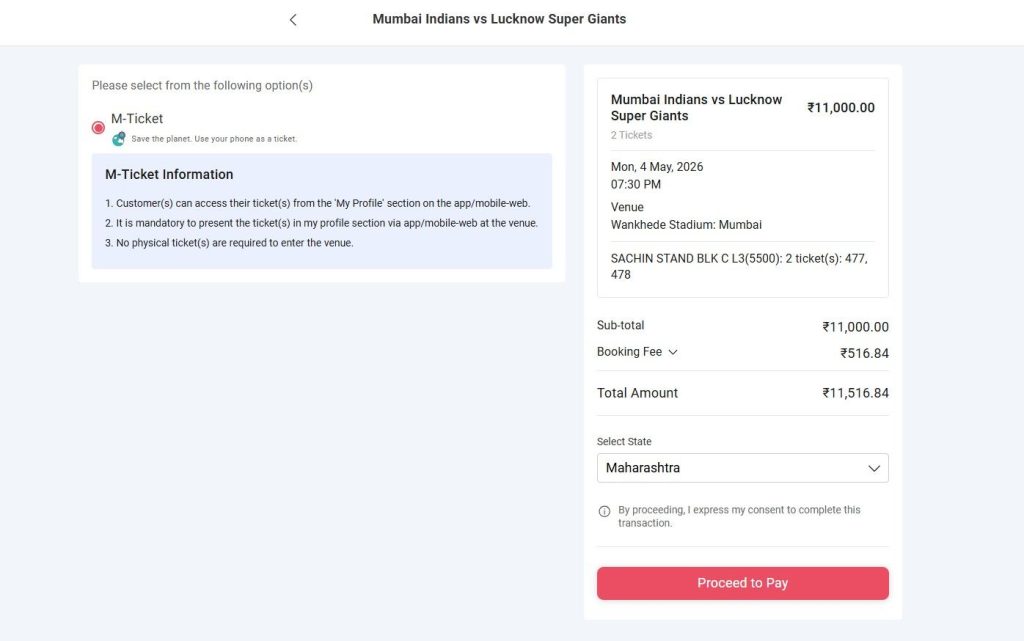Viewport: 1024px width, 641px height.
Task: Select the Total Amount row
Action: pos(637,392)
